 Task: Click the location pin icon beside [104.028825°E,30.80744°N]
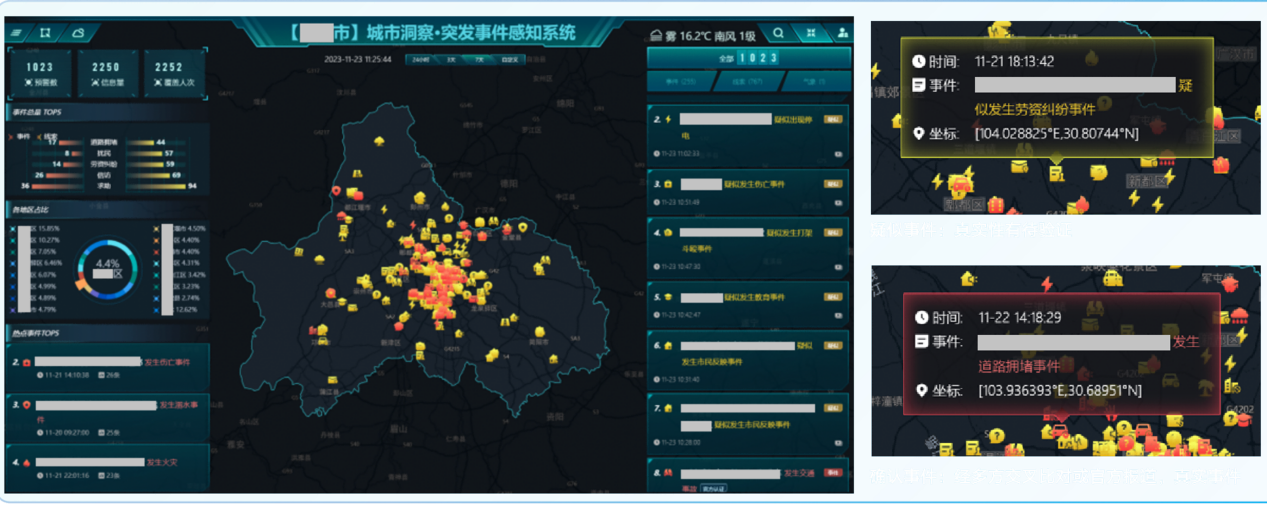919,134
